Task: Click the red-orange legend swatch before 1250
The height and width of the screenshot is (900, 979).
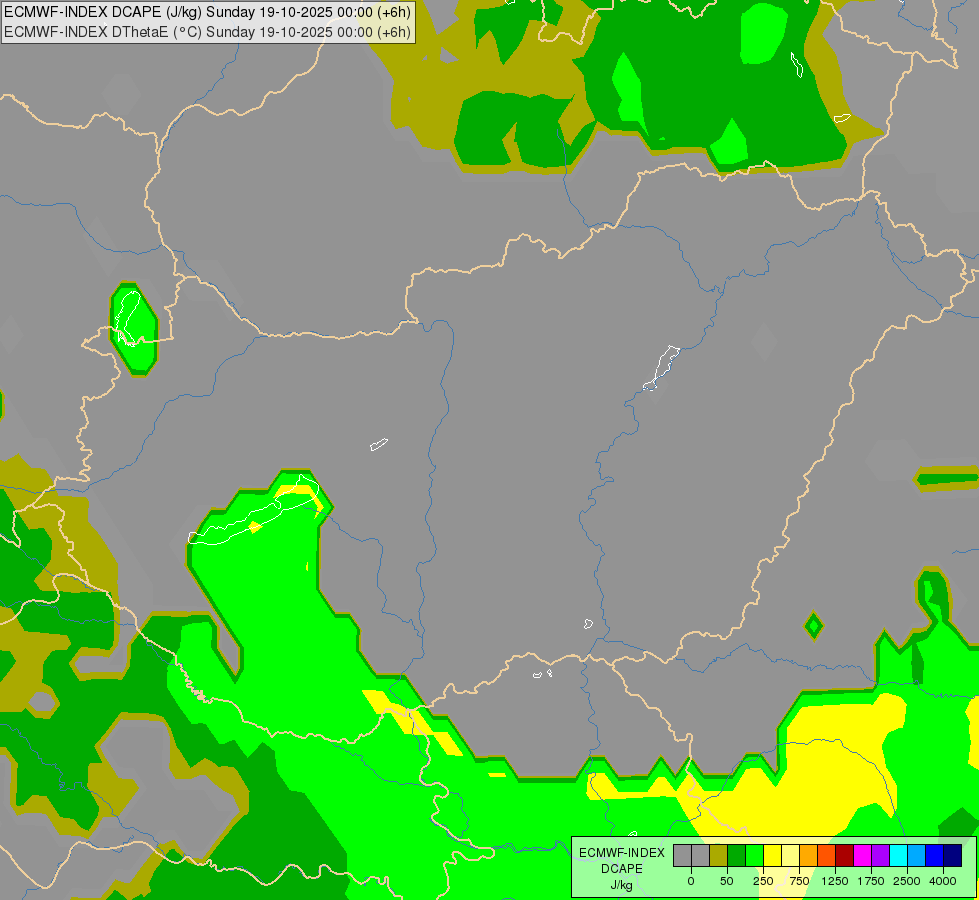Action: [827, 856]
